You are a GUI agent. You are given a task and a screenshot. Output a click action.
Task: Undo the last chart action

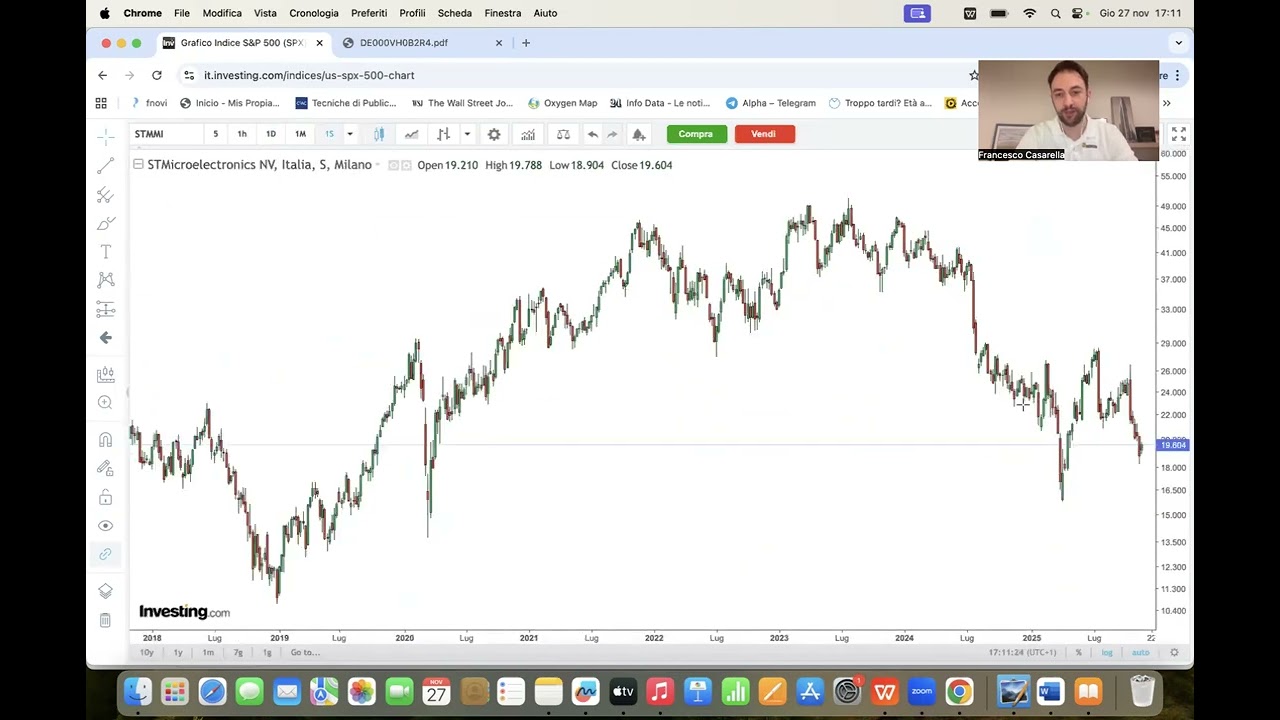click(593, 134)
